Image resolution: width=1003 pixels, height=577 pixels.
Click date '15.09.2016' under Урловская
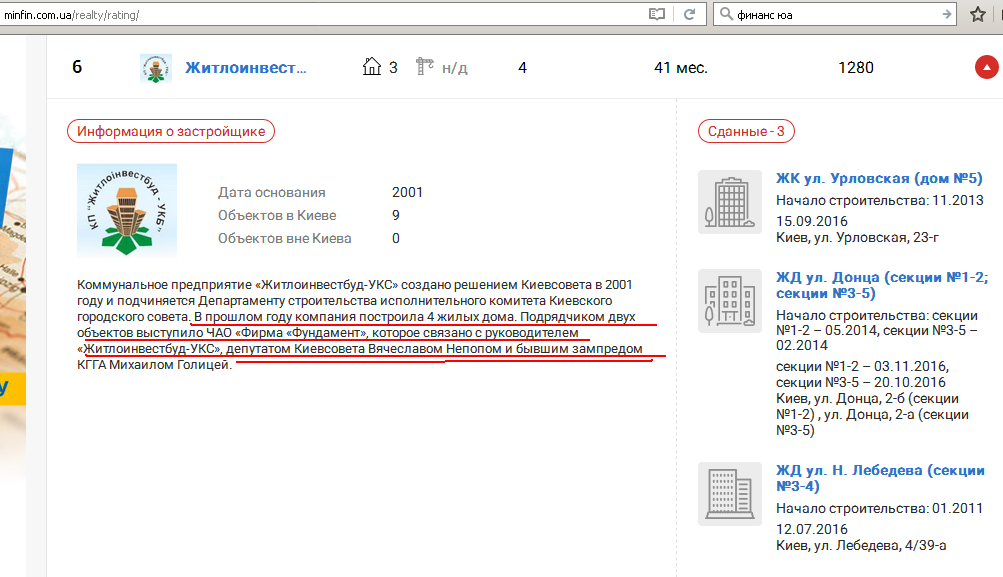click(812, 221)
